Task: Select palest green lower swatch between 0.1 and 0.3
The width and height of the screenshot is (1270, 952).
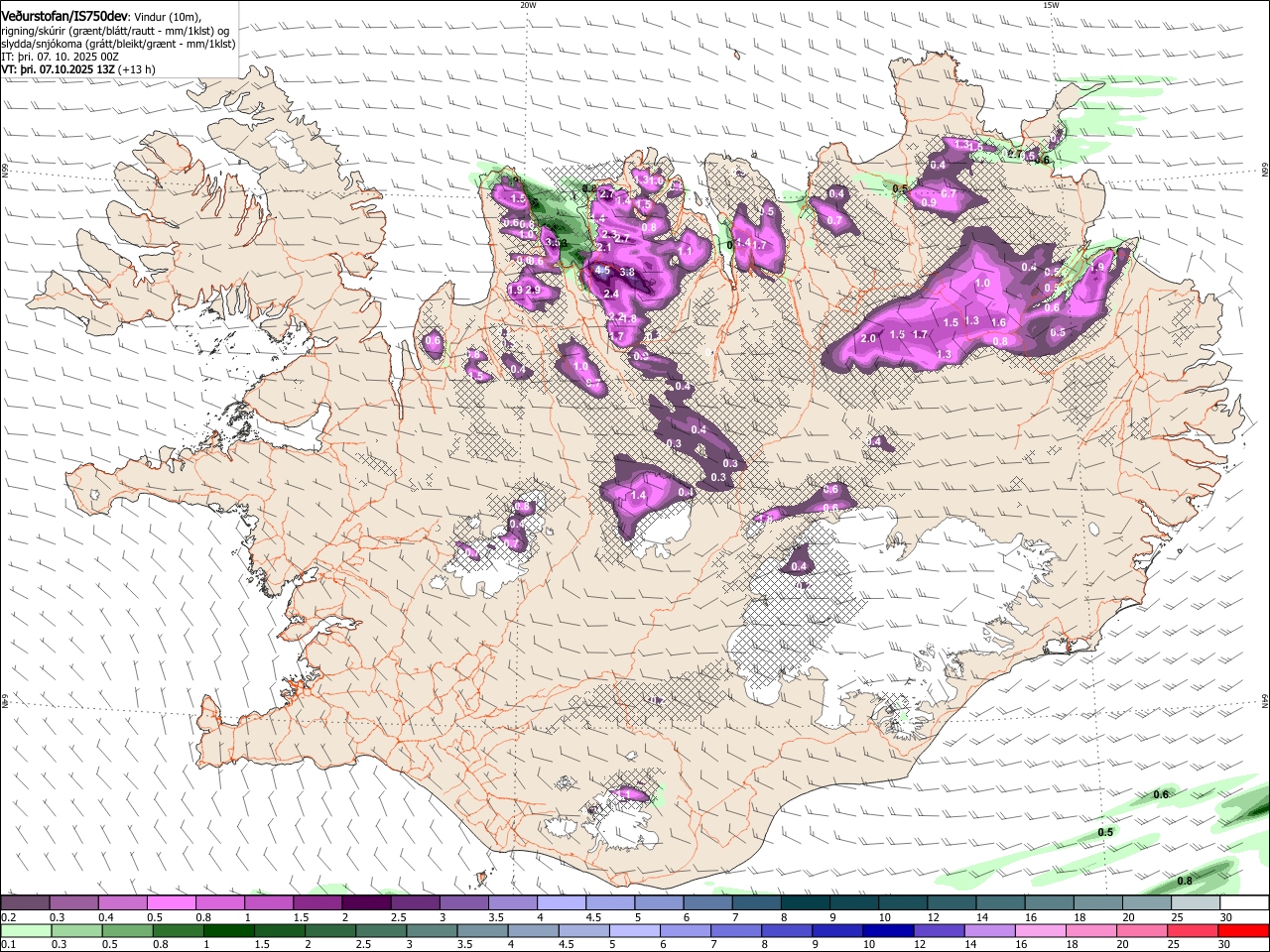Action: pos(26,930)
